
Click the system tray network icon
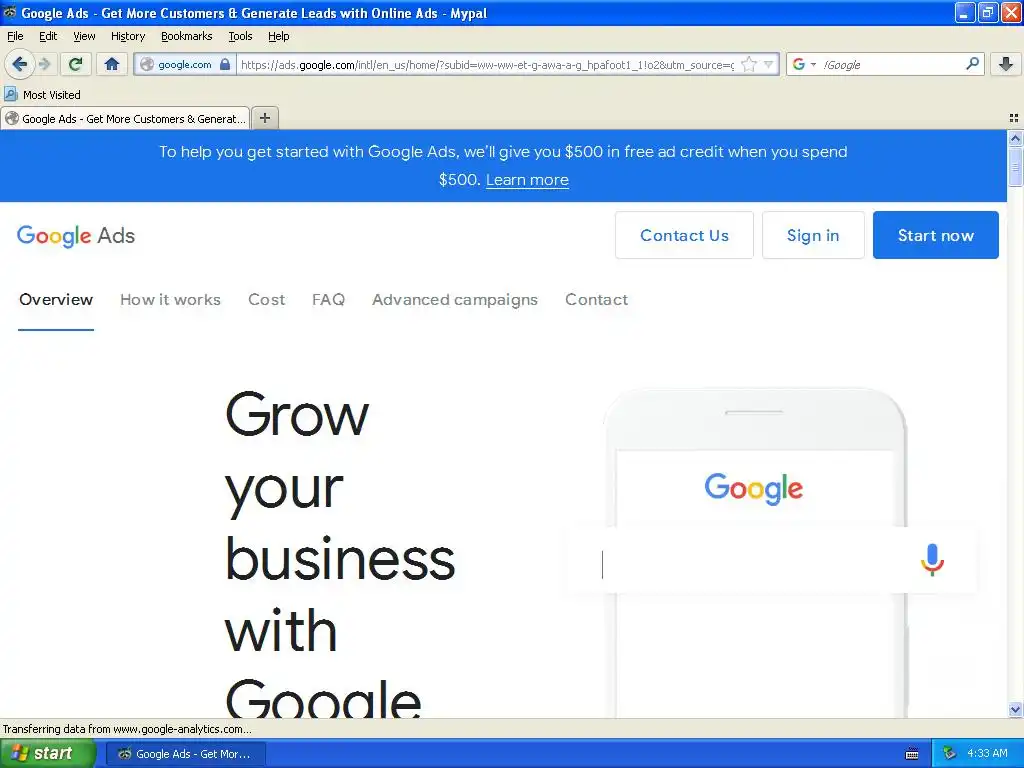coord(950,753)
